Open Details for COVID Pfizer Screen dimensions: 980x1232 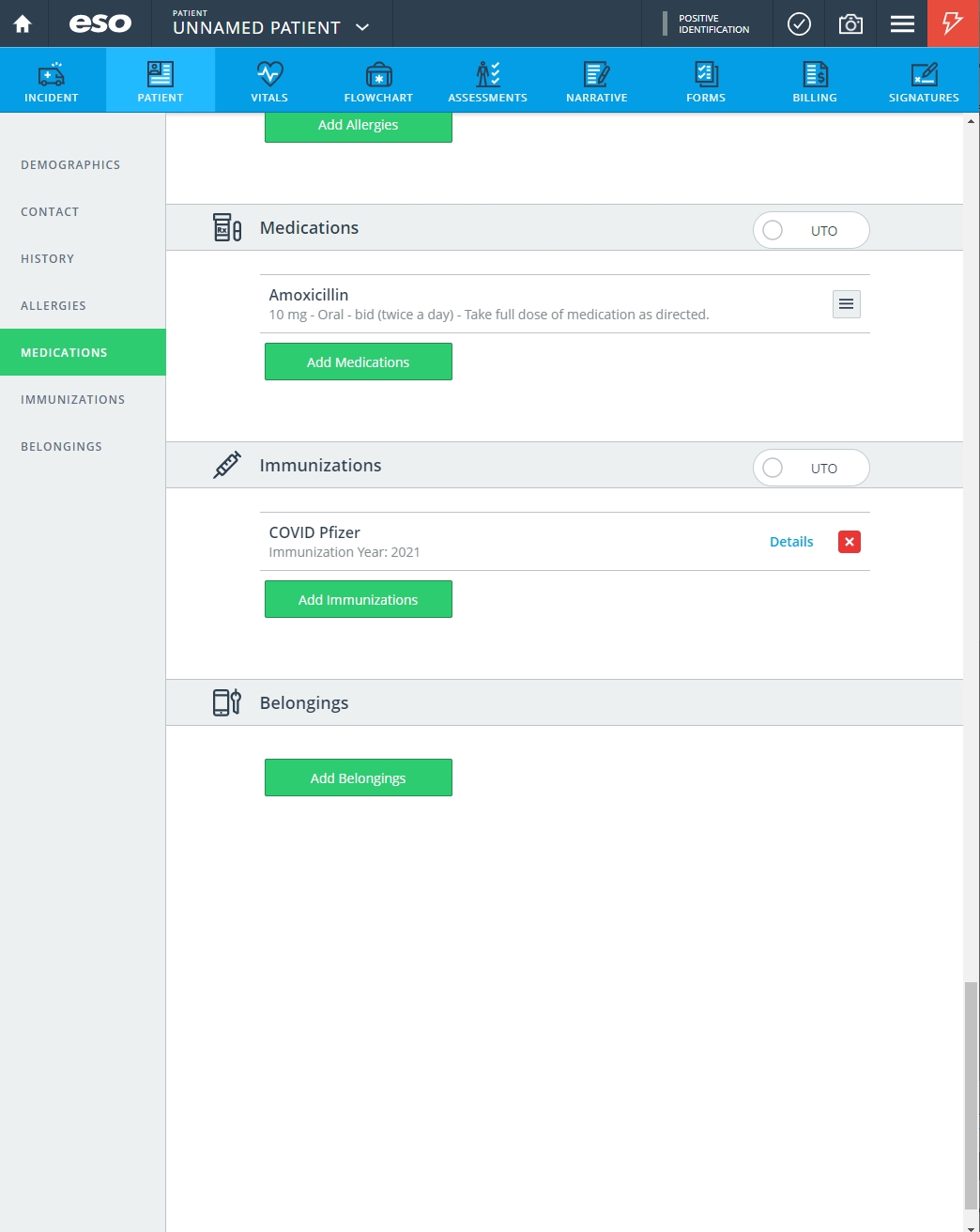coord(791,542)
